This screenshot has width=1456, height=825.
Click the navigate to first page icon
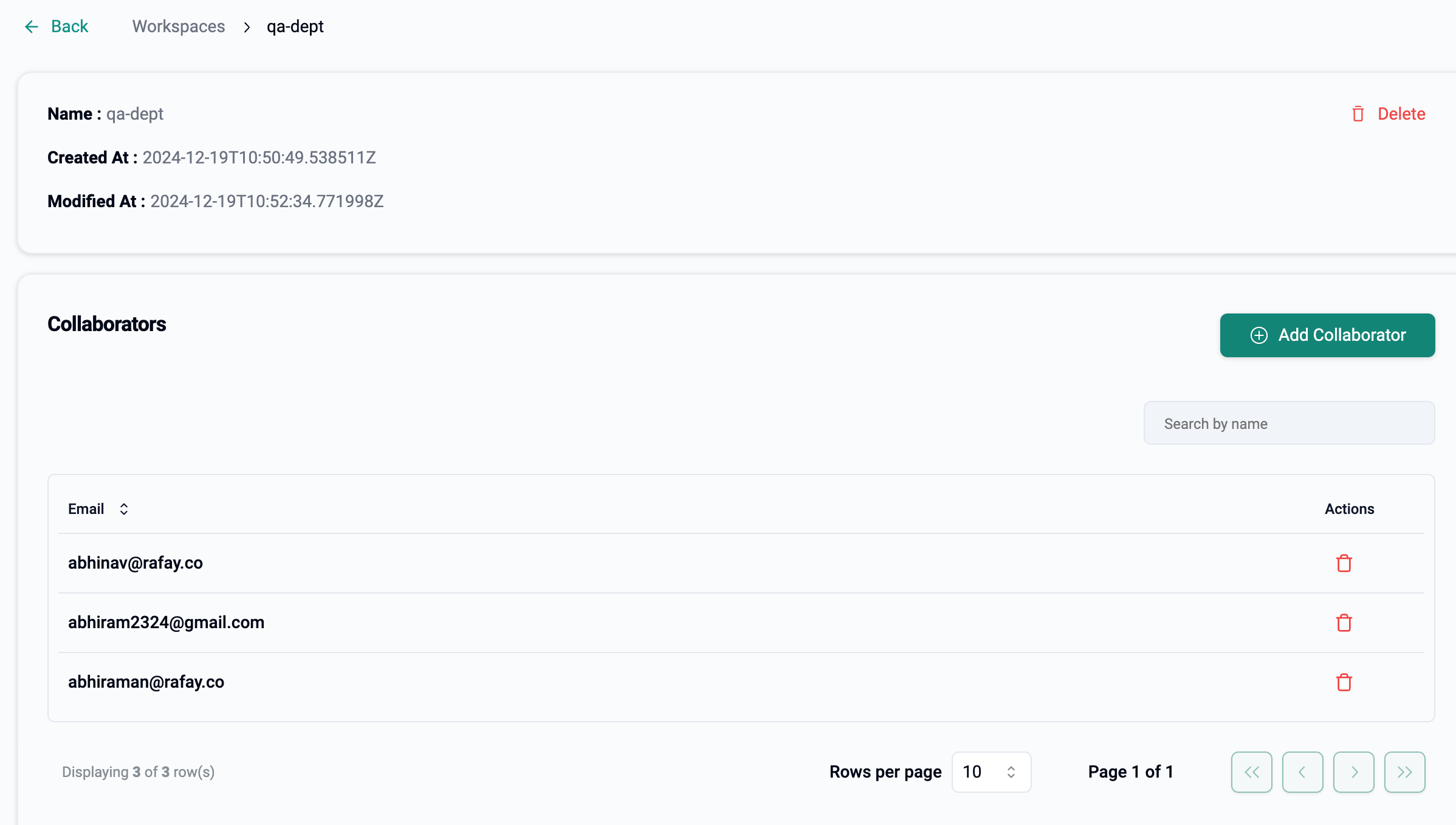pyautogui.click(x=1252, y=772)
